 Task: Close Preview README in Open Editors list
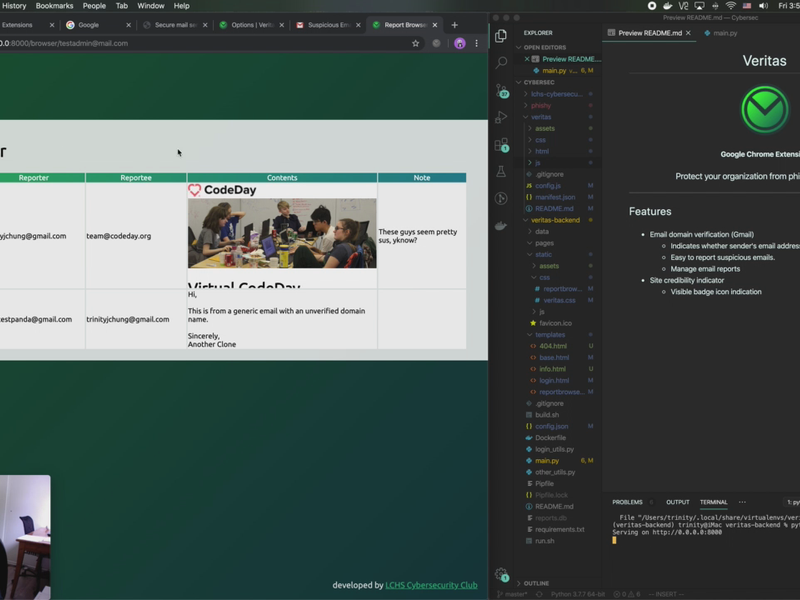coord(527,59)
